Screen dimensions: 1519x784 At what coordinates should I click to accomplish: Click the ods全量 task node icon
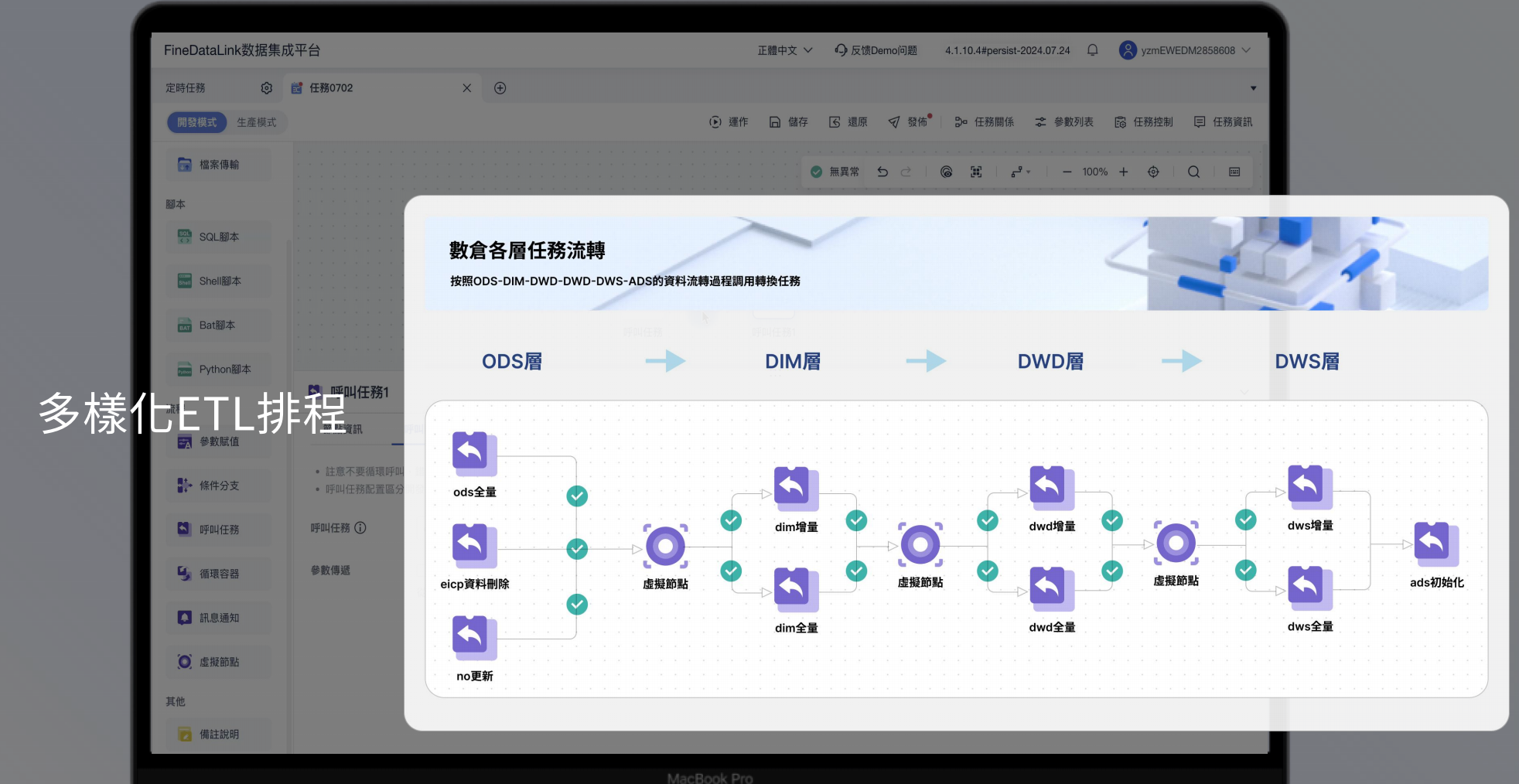[x=473, y=452]
